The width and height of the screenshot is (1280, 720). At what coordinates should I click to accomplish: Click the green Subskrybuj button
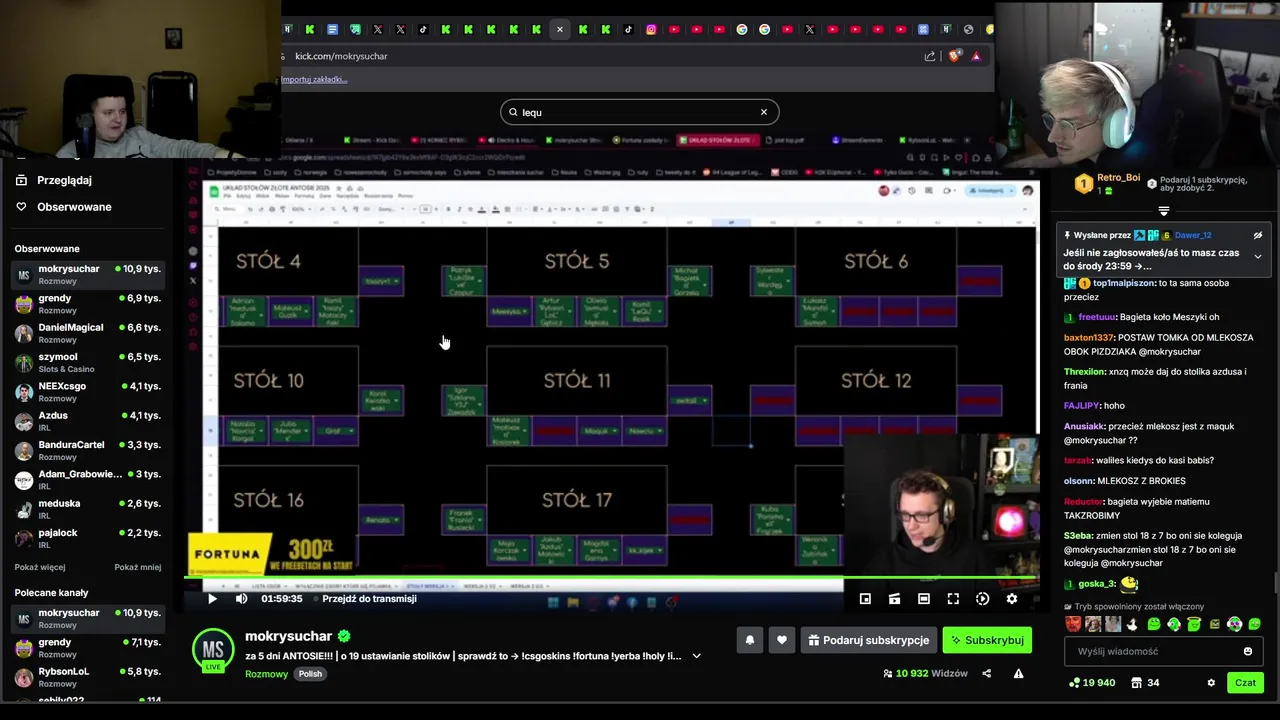point(986,640)
